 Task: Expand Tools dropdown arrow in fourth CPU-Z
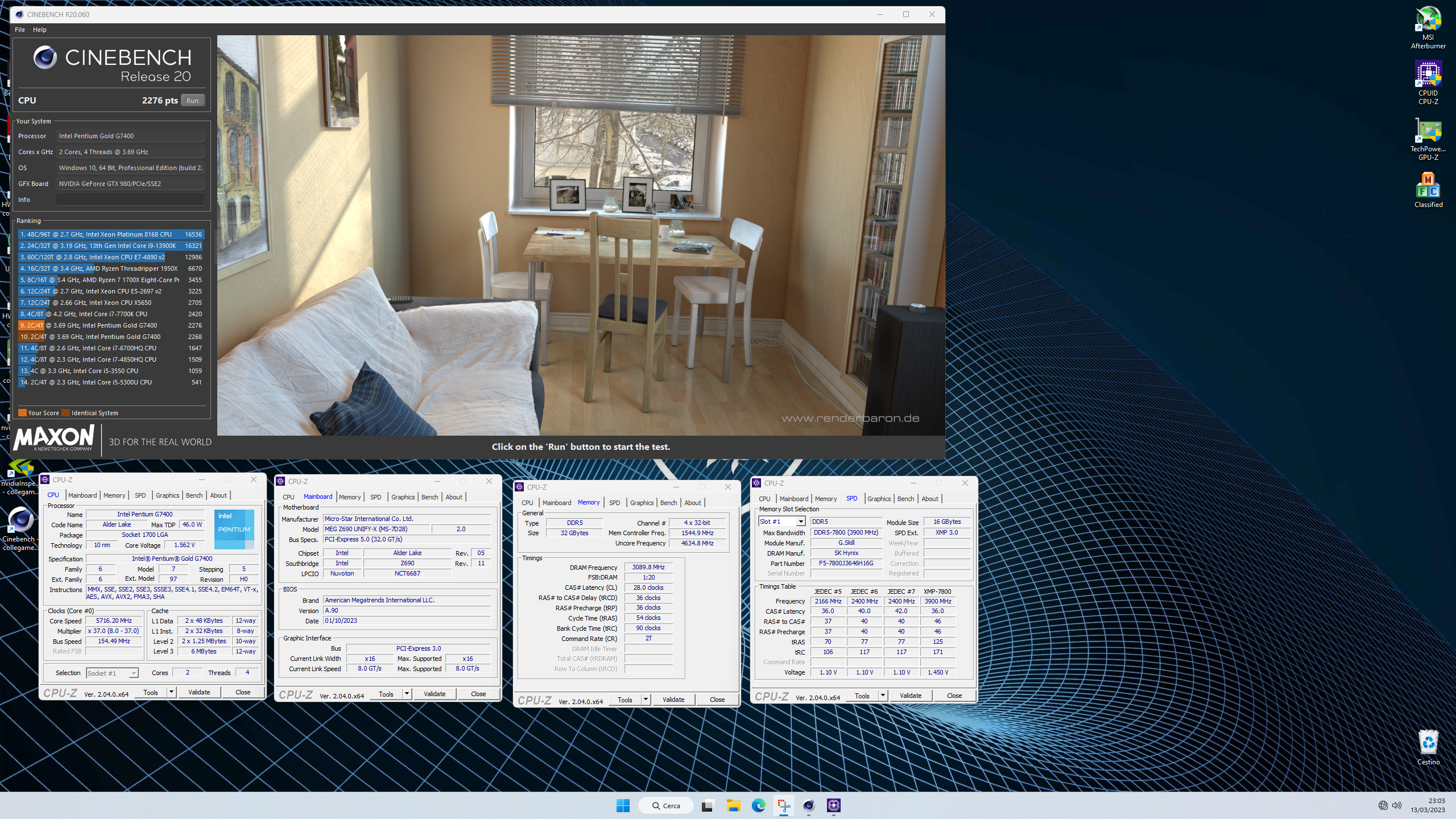(x=883, y=696)
